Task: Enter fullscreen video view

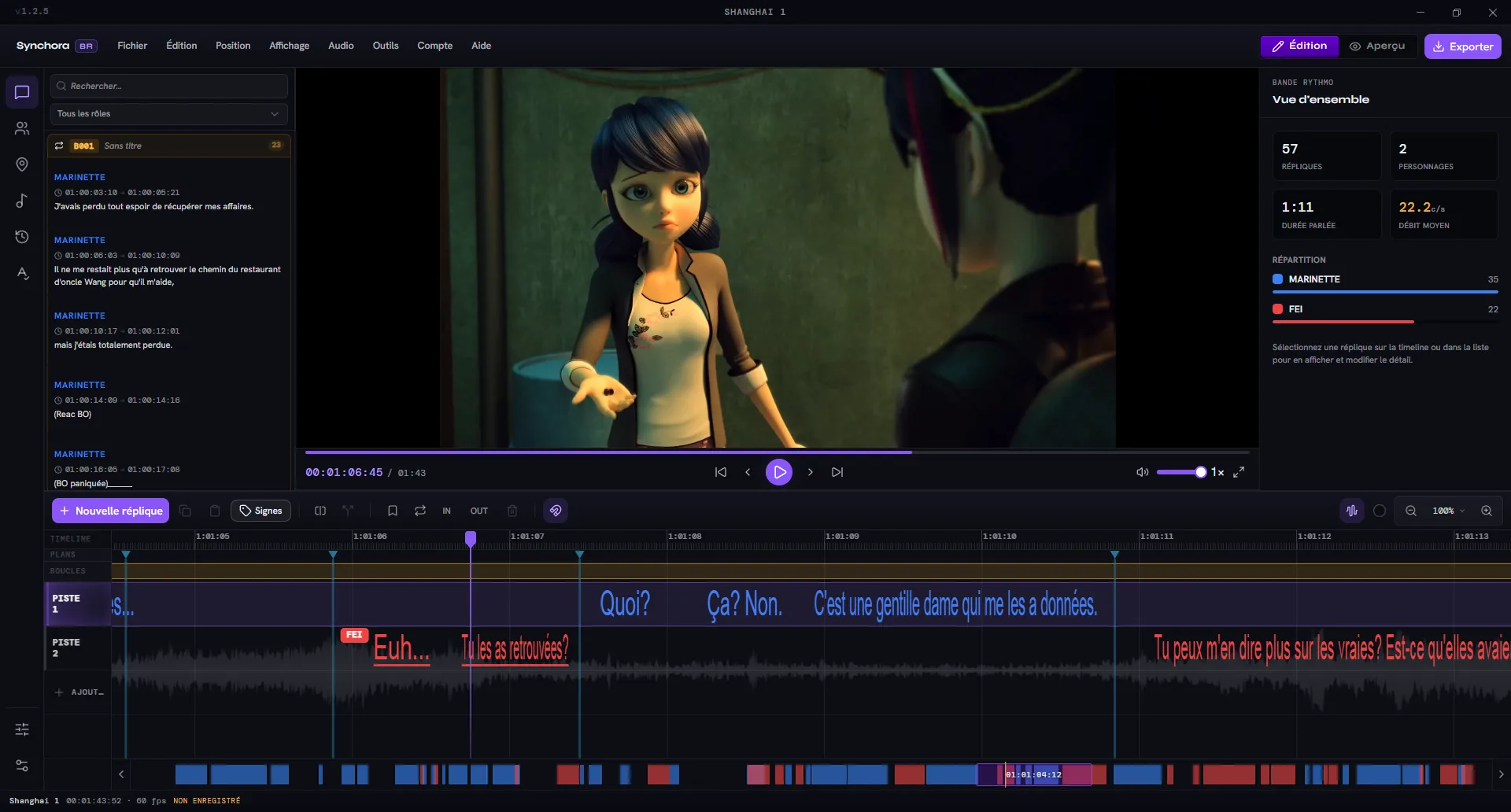Action: [1239, 472]
